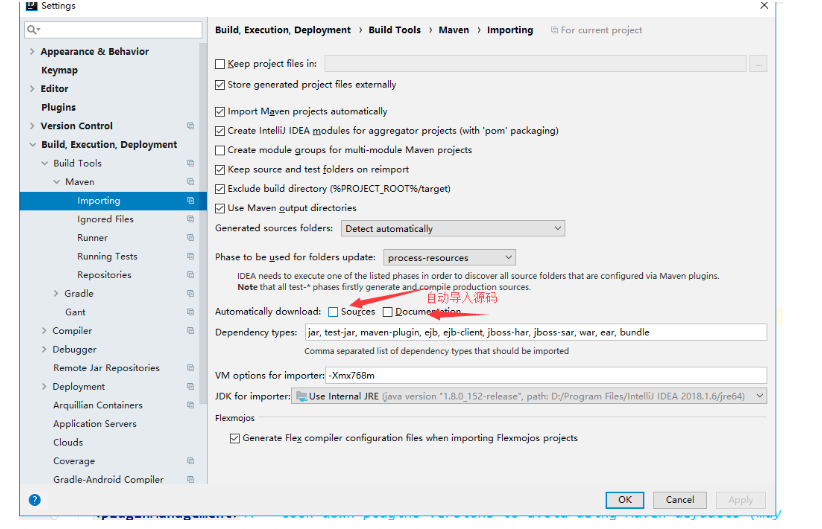Screen dimensions: 822x529
Task: Collapse Build, Execution, Deployment section
Action: (33, 145)
